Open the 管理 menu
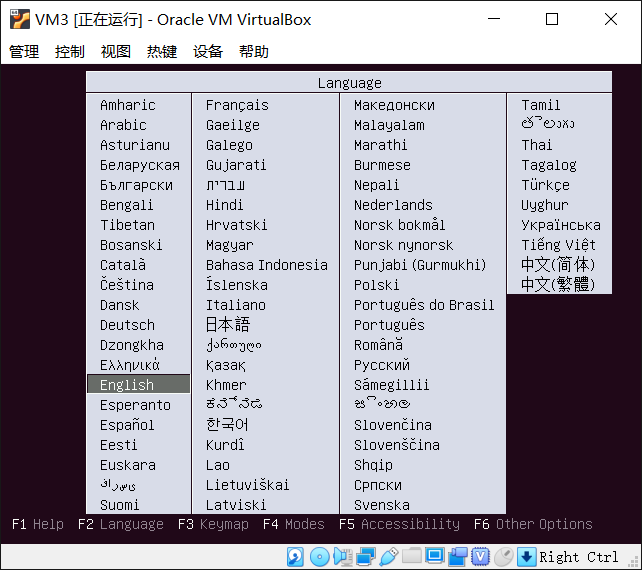Screen dimensions: 642x570 (x=24, y=52)
